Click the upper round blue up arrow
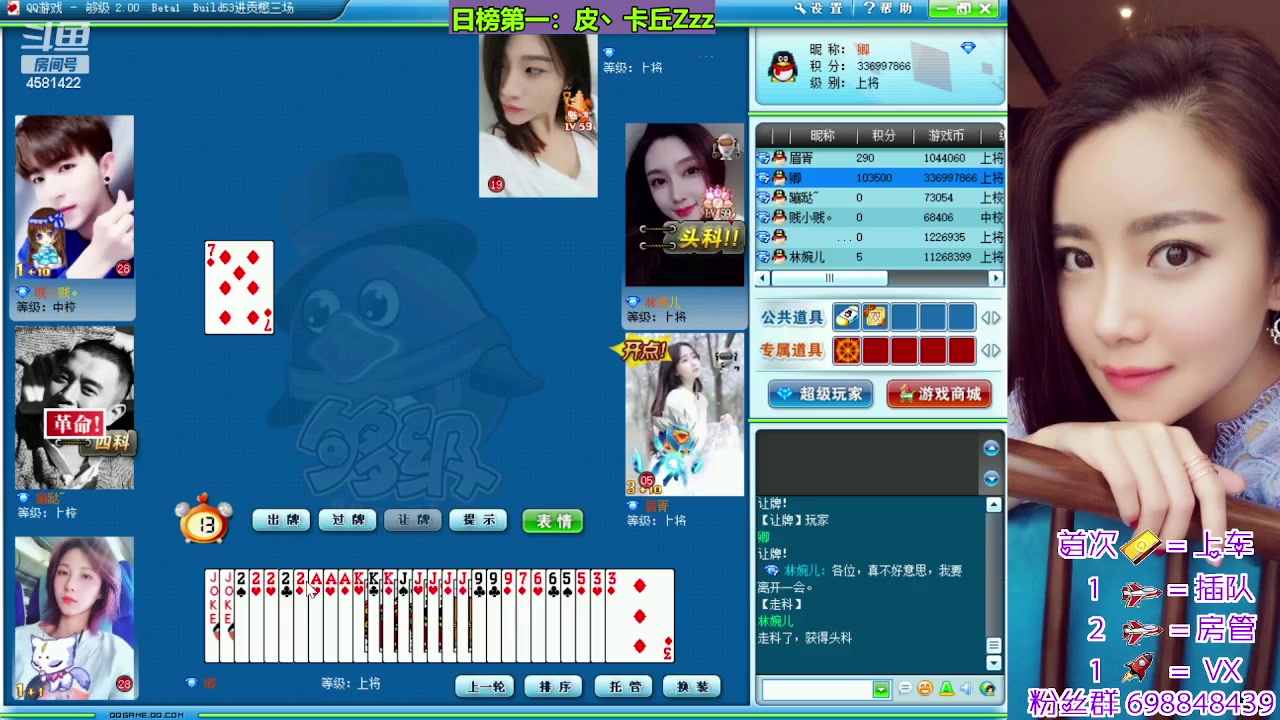 [x=991, y=448]
